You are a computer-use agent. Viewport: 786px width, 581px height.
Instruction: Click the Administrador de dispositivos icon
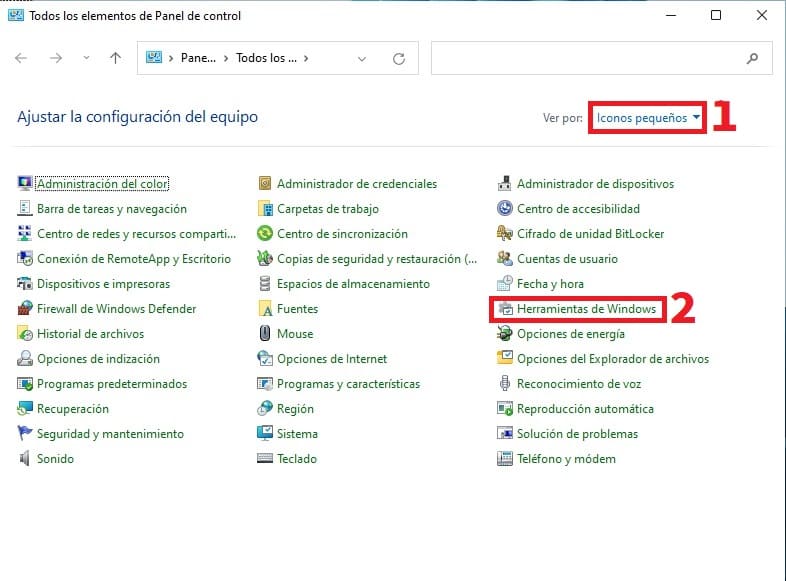pyautogui.click(x=504, y=183)
